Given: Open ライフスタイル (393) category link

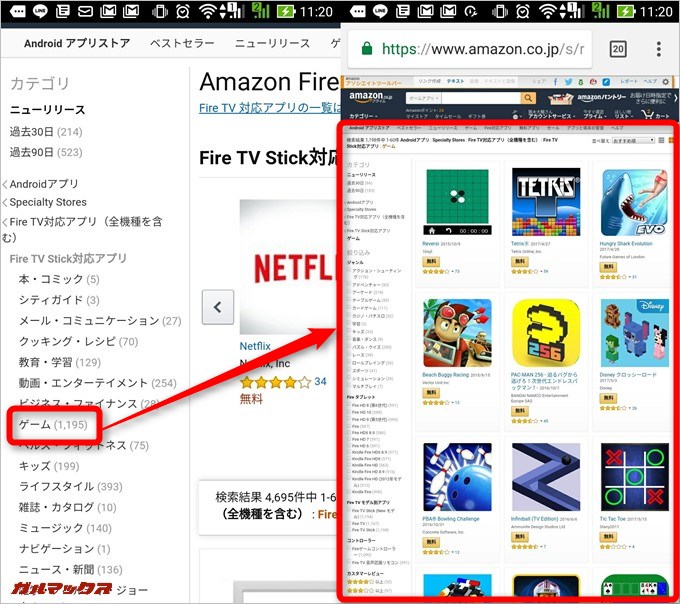Looking at the screenshot, I should click(71, 486).
